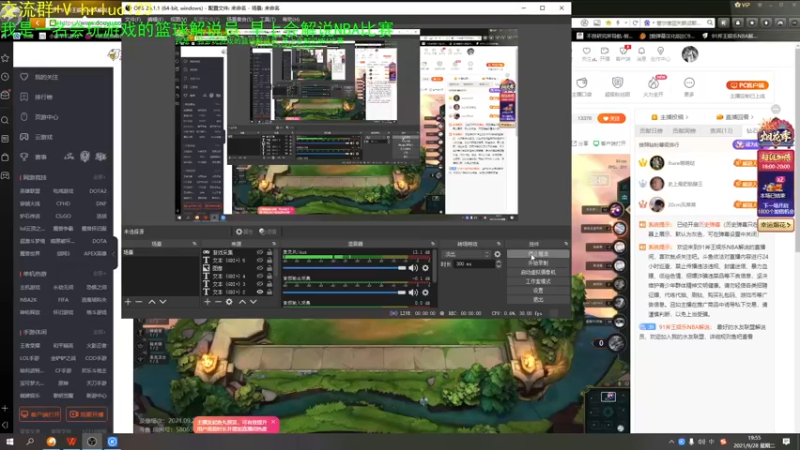Click the heart follow icon in Douyu header
Viewport: 800px width, 450px height.
[x=587, y=53]
